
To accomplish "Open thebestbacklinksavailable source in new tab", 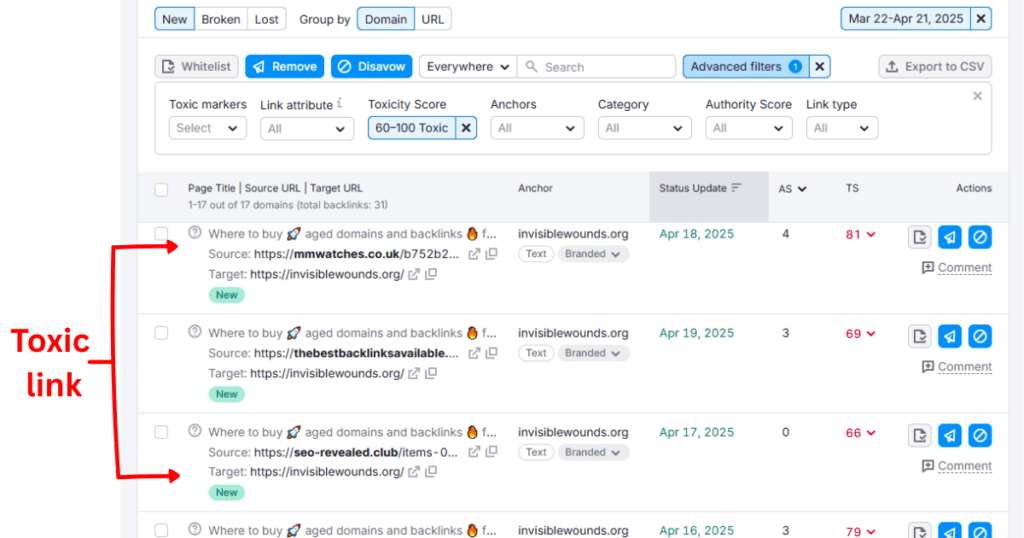I will pos(474,353).
